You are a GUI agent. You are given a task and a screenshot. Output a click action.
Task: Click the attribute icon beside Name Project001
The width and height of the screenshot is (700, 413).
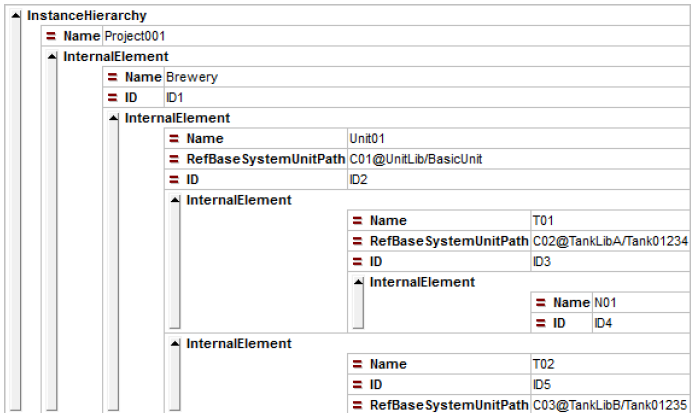point(51,36)
